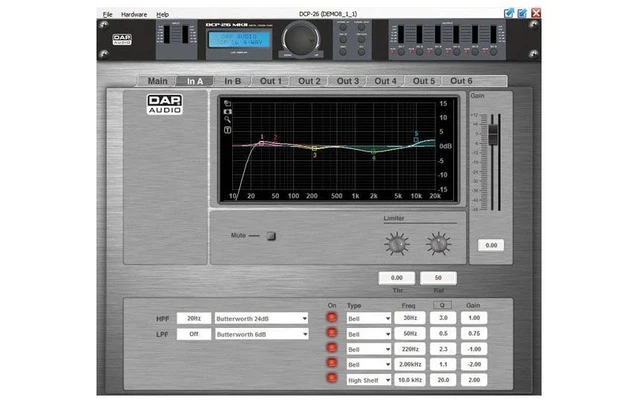
Task: Select EQ band node 4 on the graph
Action: (373, 153)
